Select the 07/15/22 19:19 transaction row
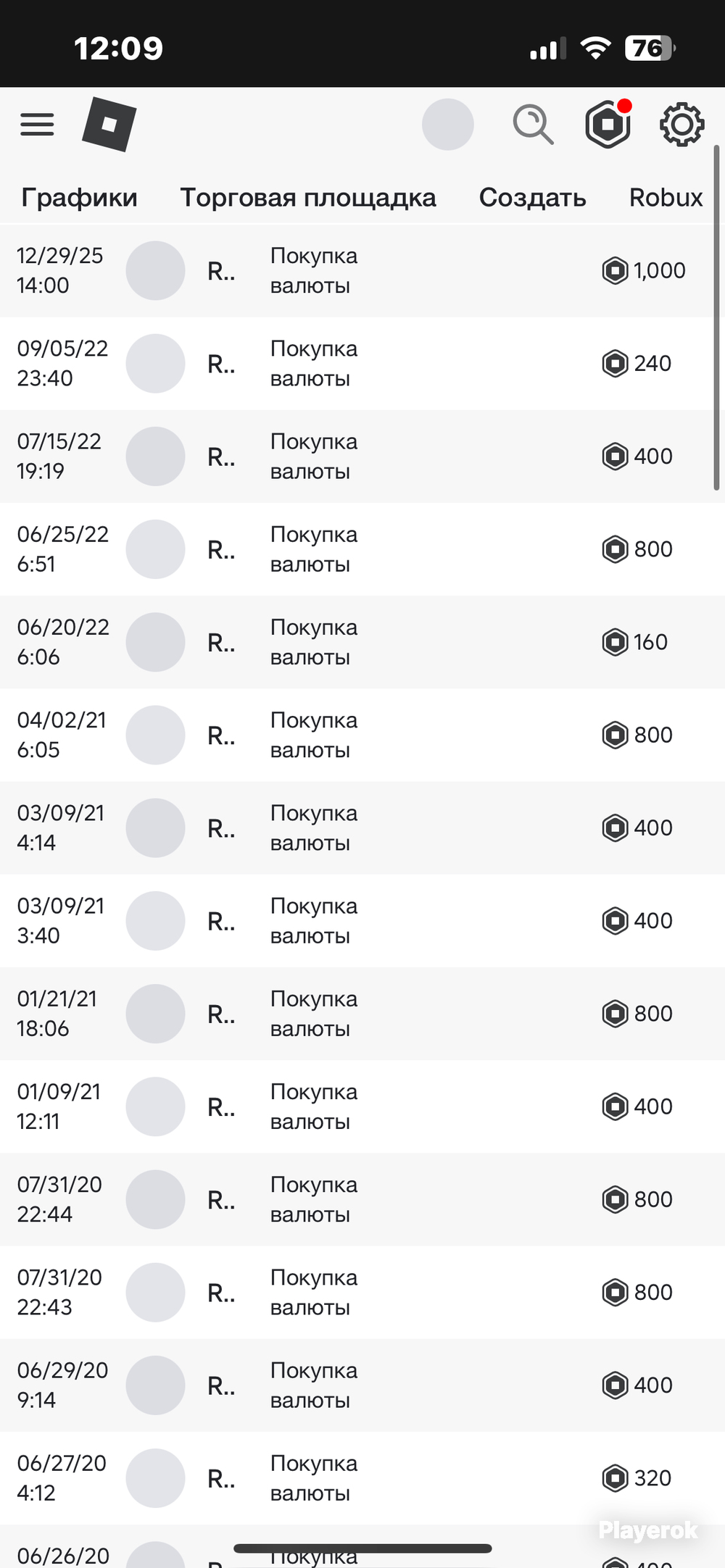 [362, 456]
